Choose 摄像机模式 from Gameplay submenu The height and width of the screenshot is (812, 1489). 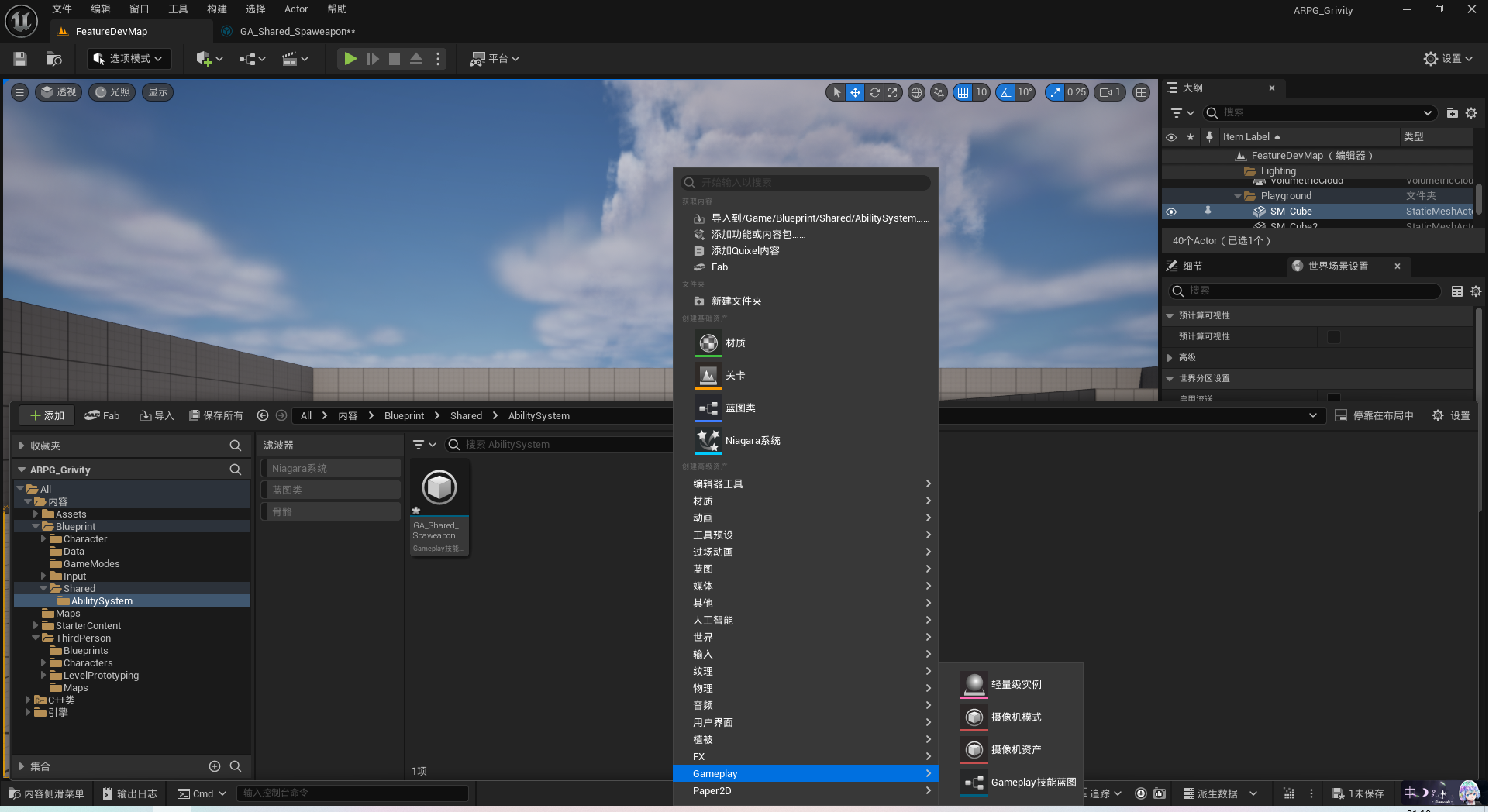coord(1012,717)
